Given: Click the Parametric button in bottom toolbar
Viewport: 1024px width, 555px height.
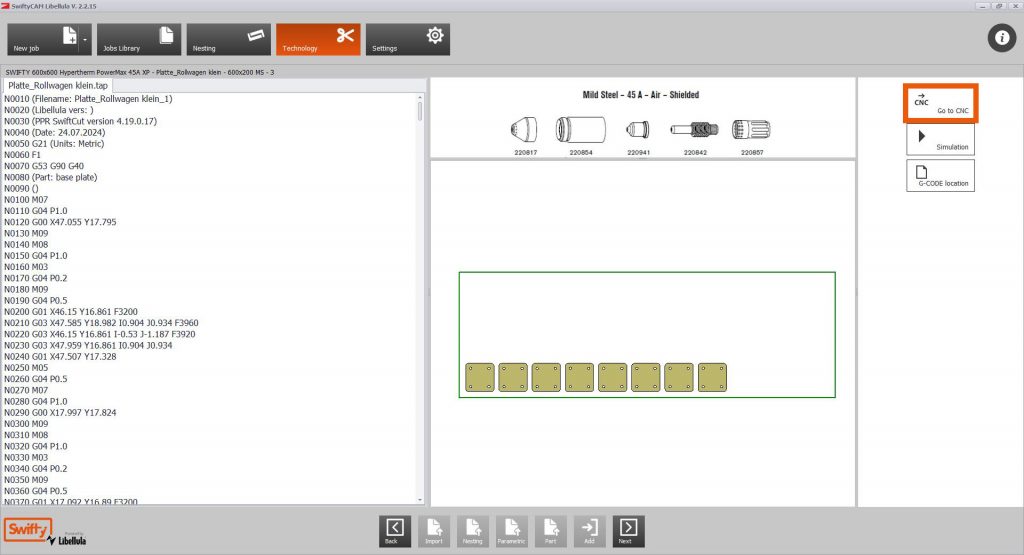Looking at the screenshot, I should 511,531.
